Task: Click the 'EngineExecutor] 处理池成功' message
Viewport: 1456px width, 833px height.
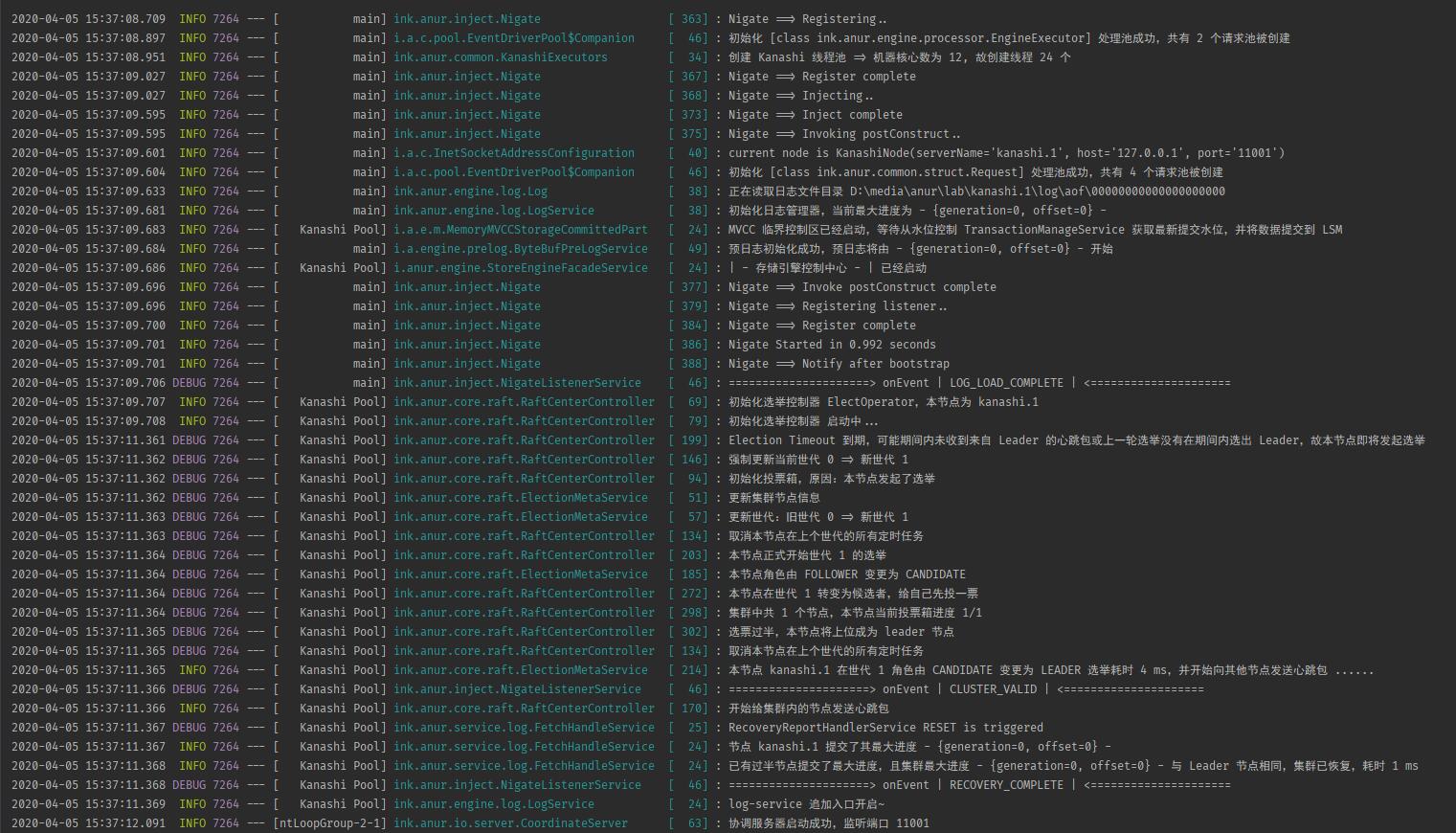Action: (x=1009, y=38)
